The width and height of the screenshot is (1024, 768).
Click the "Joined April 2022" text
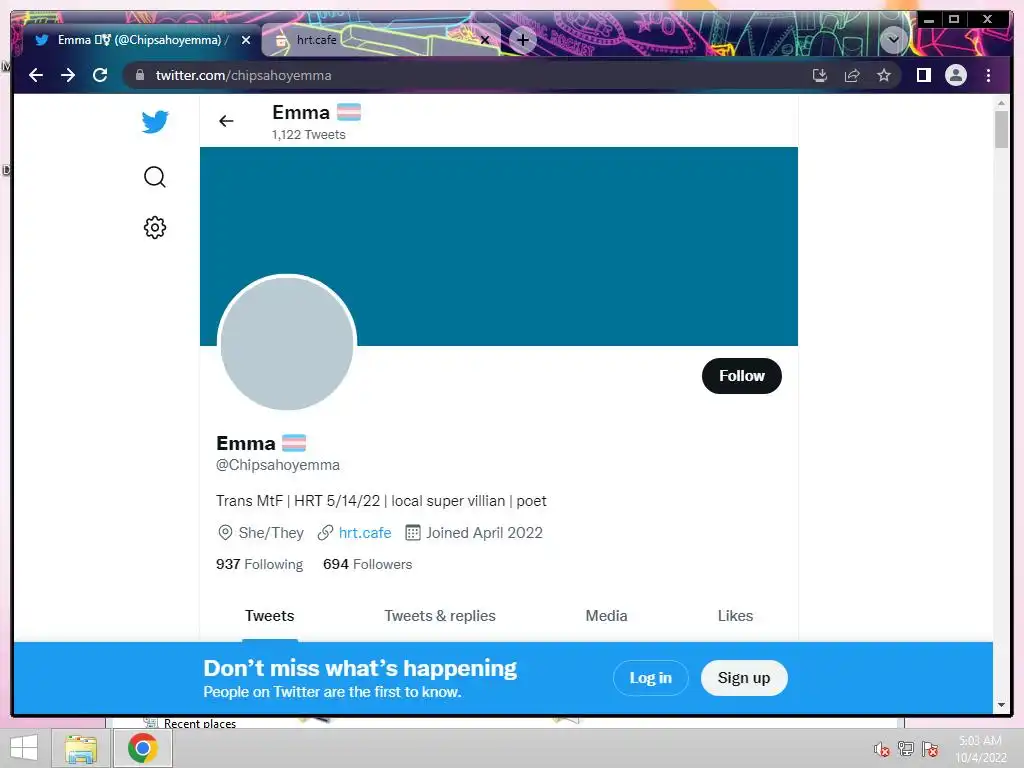coord(485,533)
